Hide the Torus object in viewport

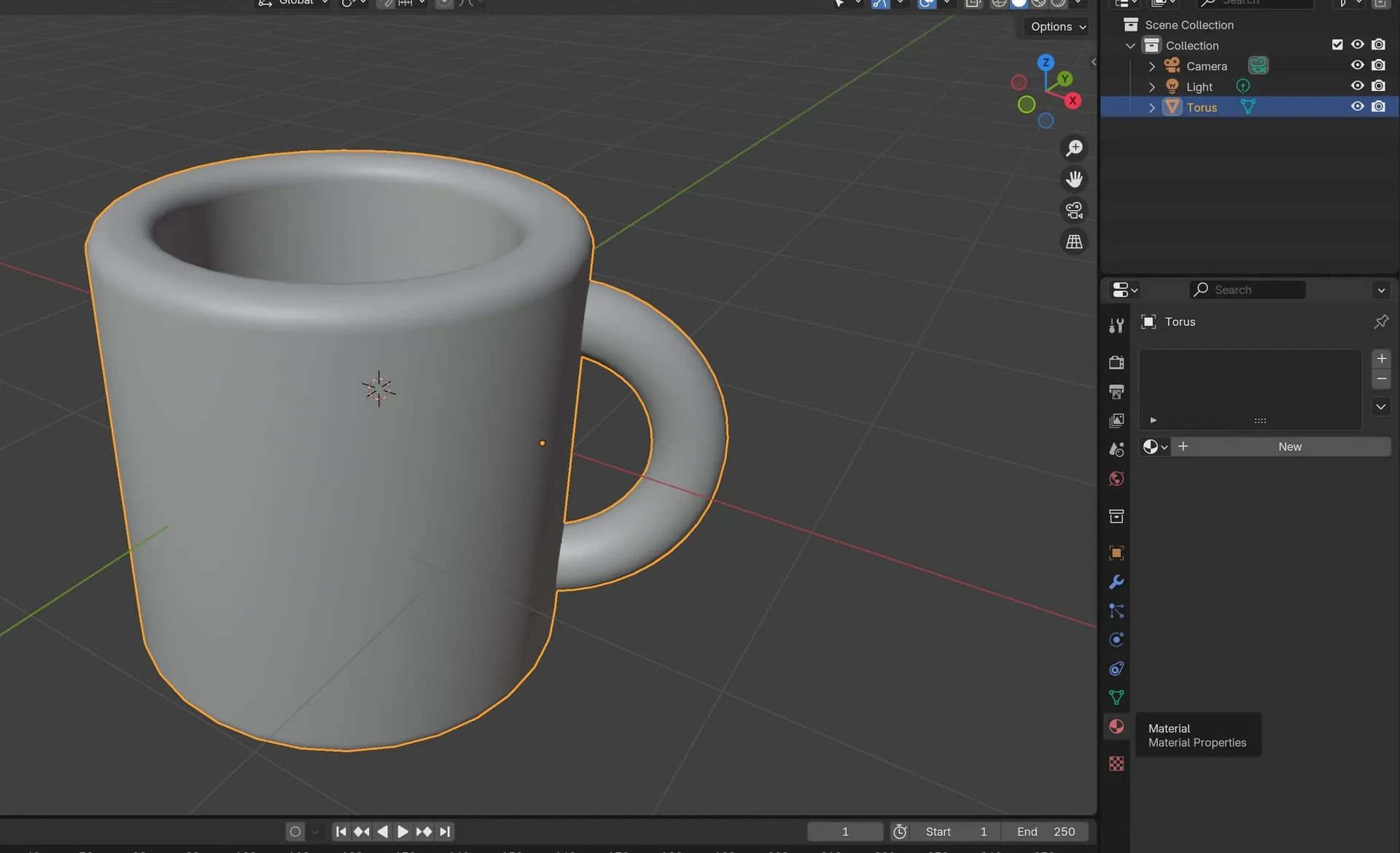[1357, 106]
